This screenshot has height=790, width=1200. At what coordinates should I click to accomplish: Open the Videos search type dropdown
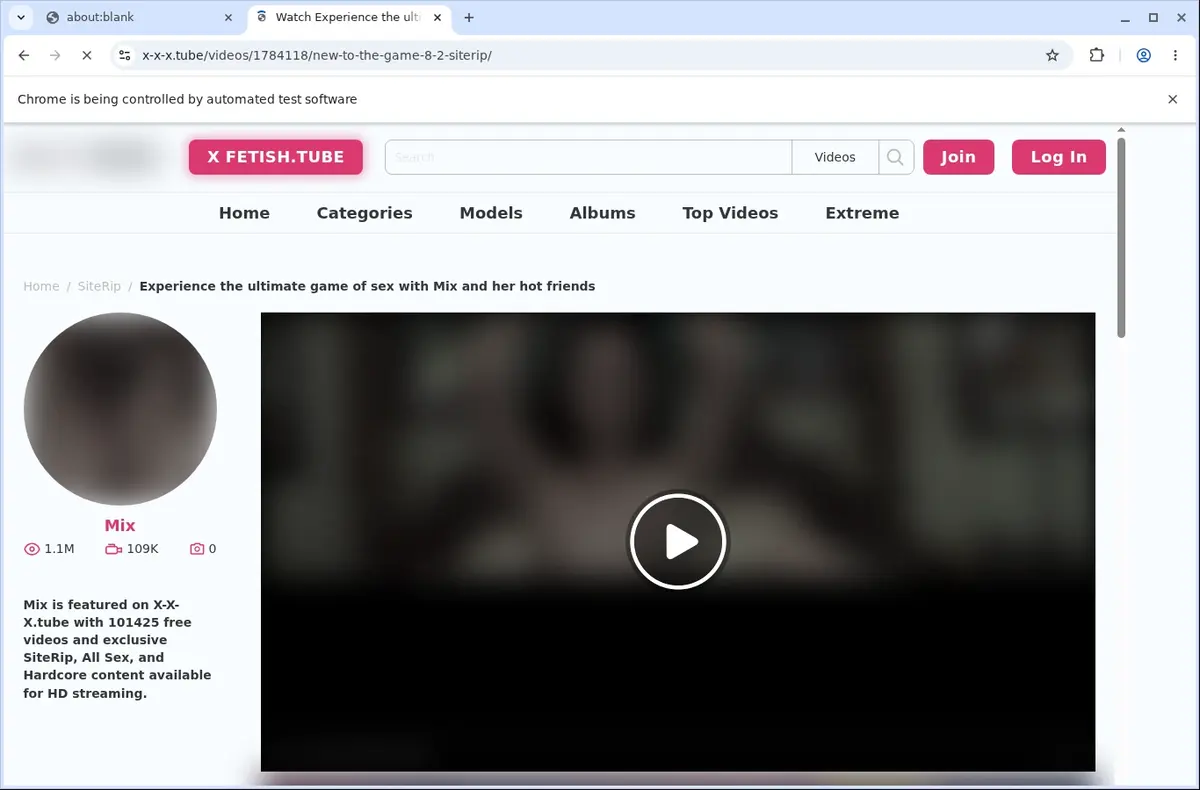835,157
